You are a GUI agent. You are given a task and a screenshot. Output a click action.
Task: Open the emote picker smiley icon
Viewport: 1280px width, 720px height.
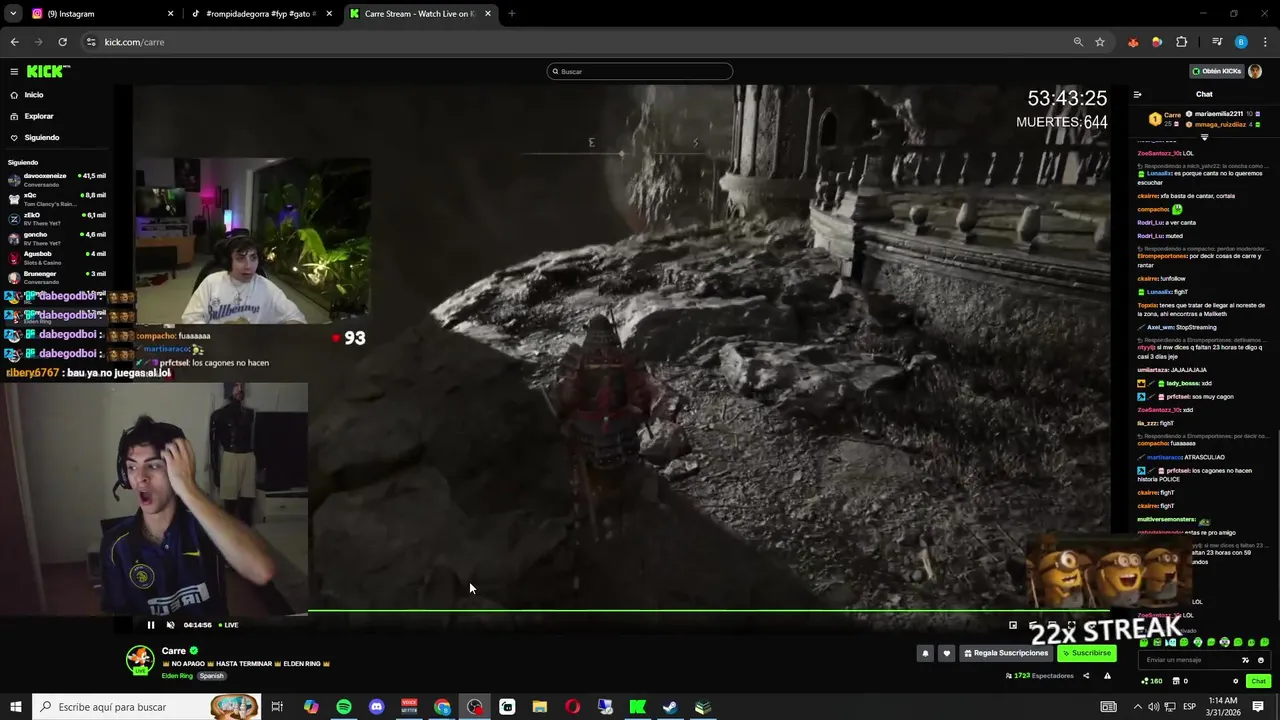click(1260, 660)
